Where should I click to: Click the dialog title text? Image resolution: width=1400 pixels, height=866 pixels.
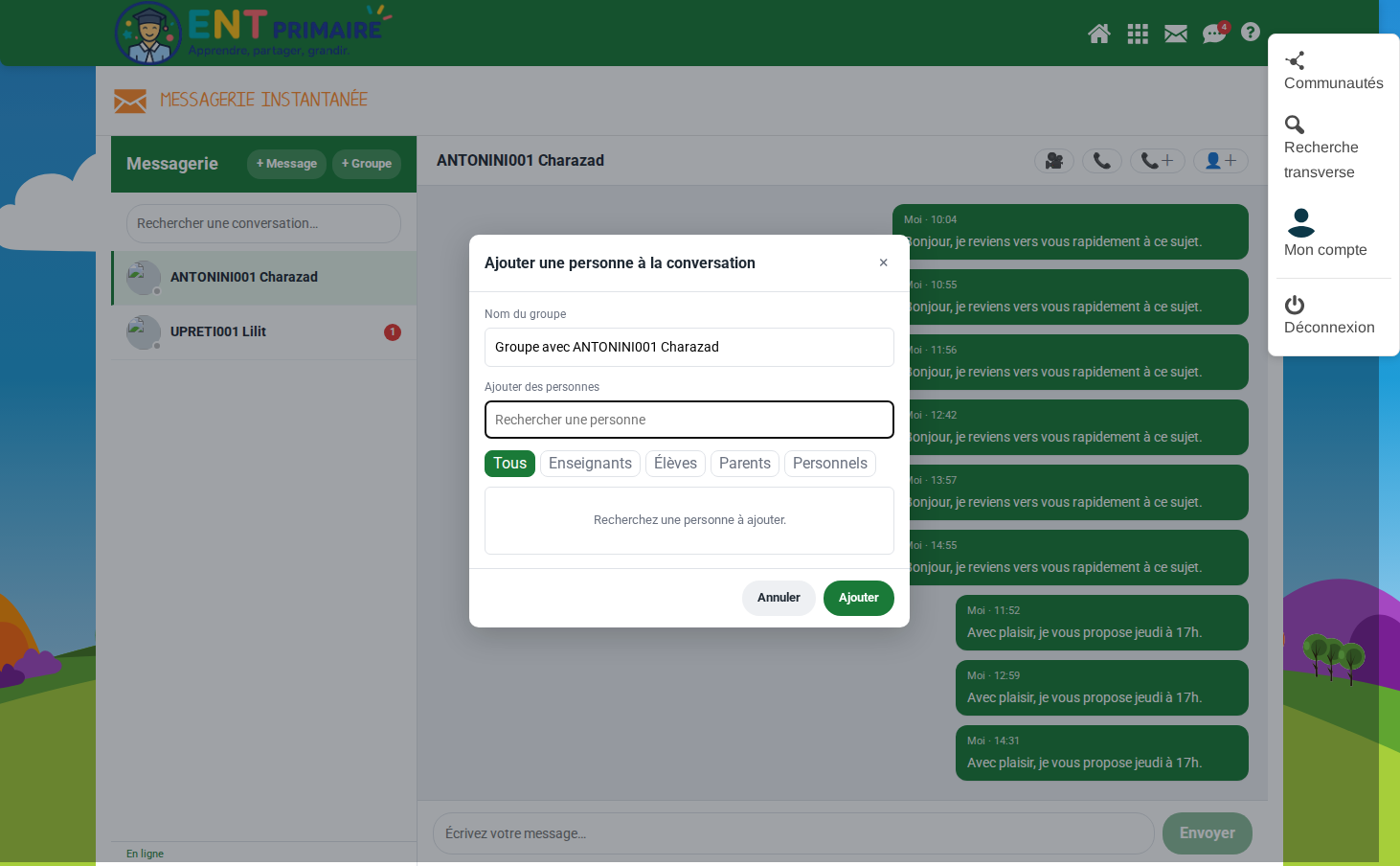tap(620, 263)
